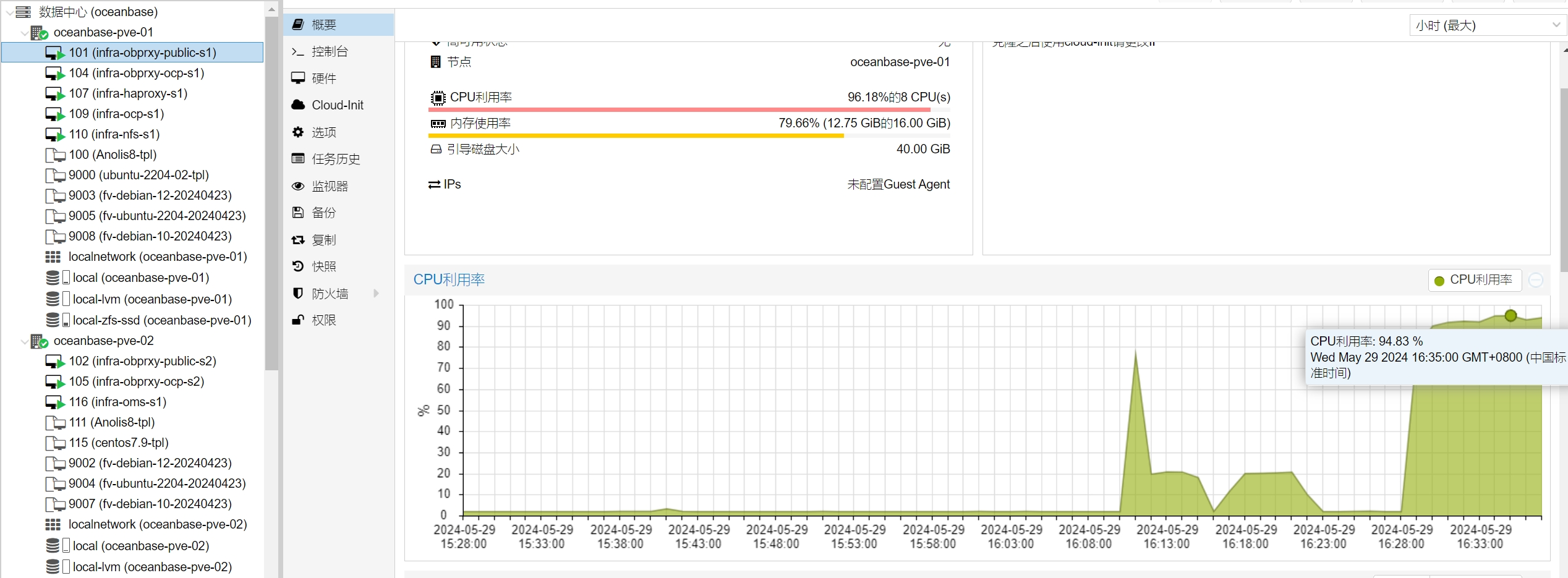Screen dimensions: 1568x578
Task: Click the 复制 replication icon
Action: (x=298, y=240)
